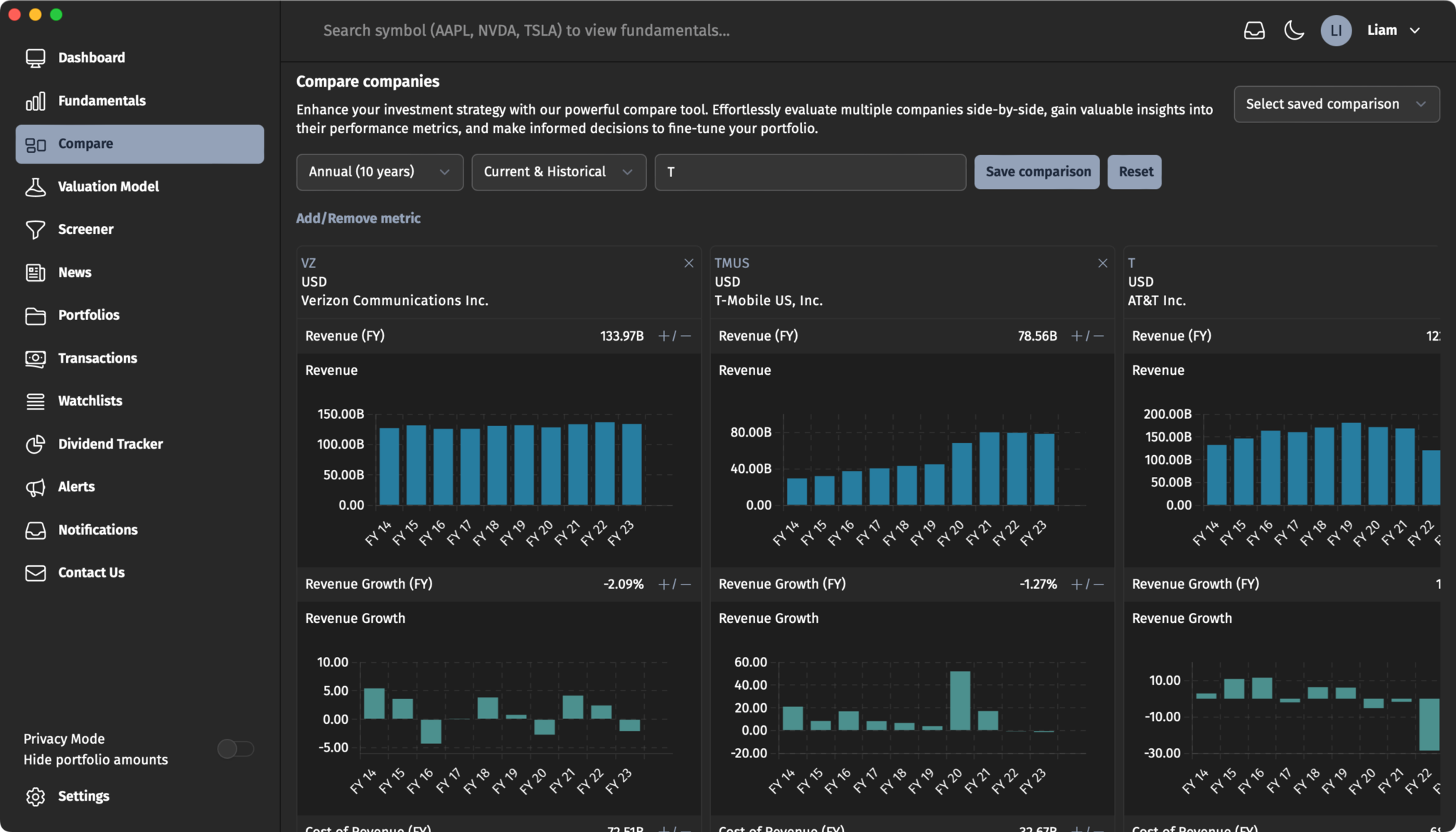
Task: Click the News newspaper icon
Action: (x=36, y=272)
